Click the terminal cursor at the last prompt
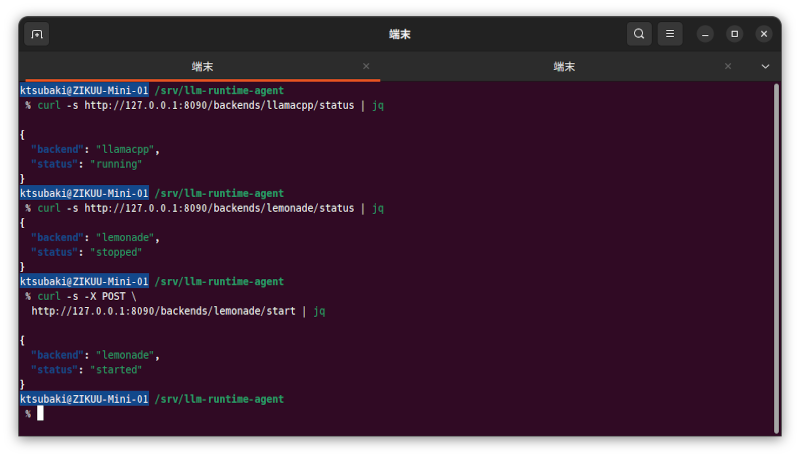Image resolution: width=800 pixels, height=457 pixels. click(40, 414)
